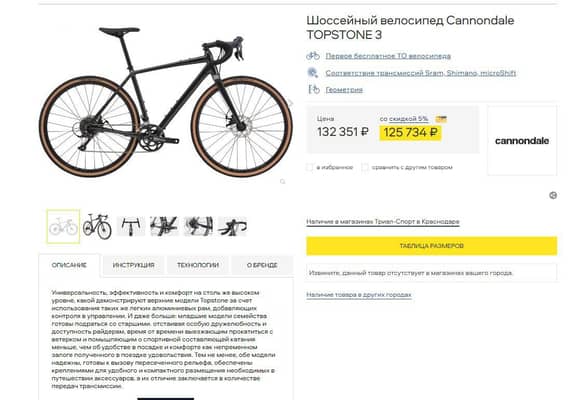Select the ОПИСАНИЕ tab
This screenshot has height=400, width=569.
point(69,265)
